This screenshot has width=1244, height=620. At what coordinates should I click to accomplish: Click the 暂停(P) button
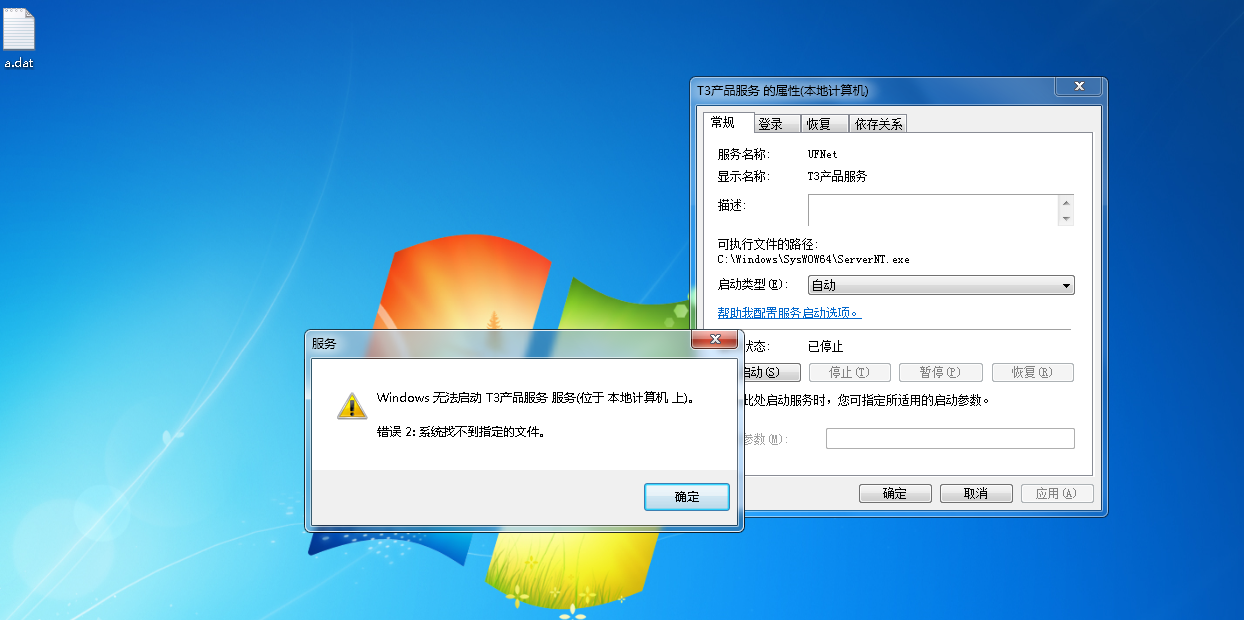click(x=939, y=372)
